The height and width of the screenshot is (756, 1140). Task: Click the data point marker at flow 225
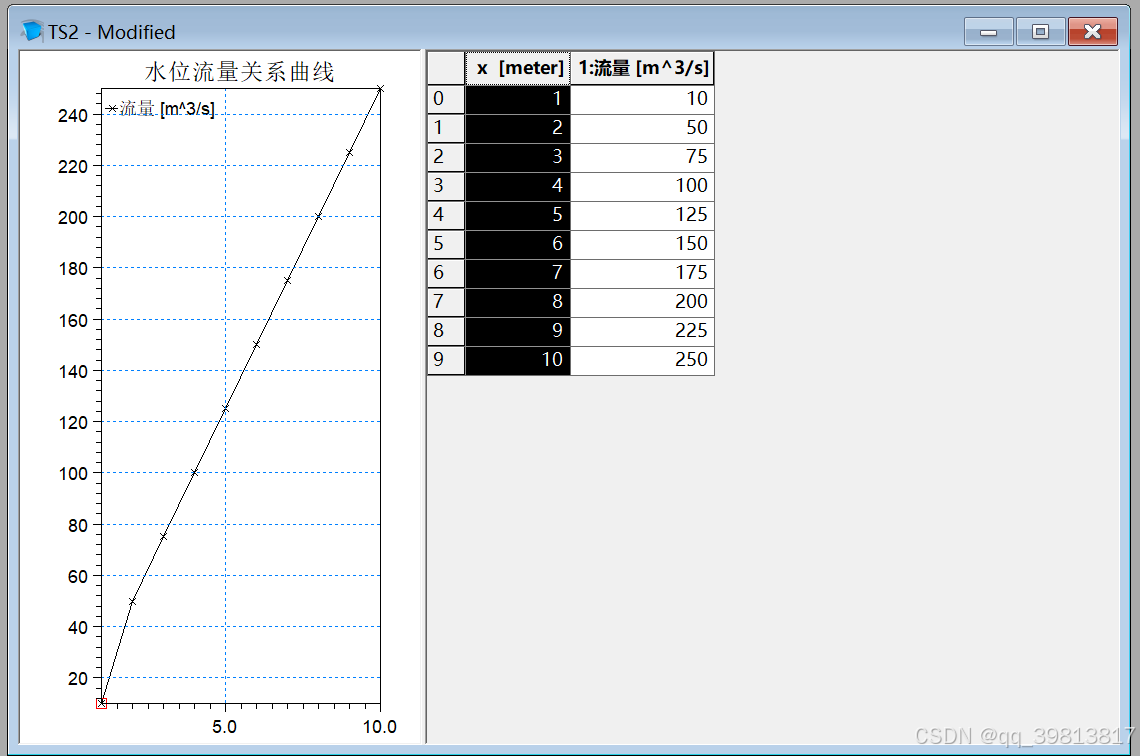[x=349, y=153]
